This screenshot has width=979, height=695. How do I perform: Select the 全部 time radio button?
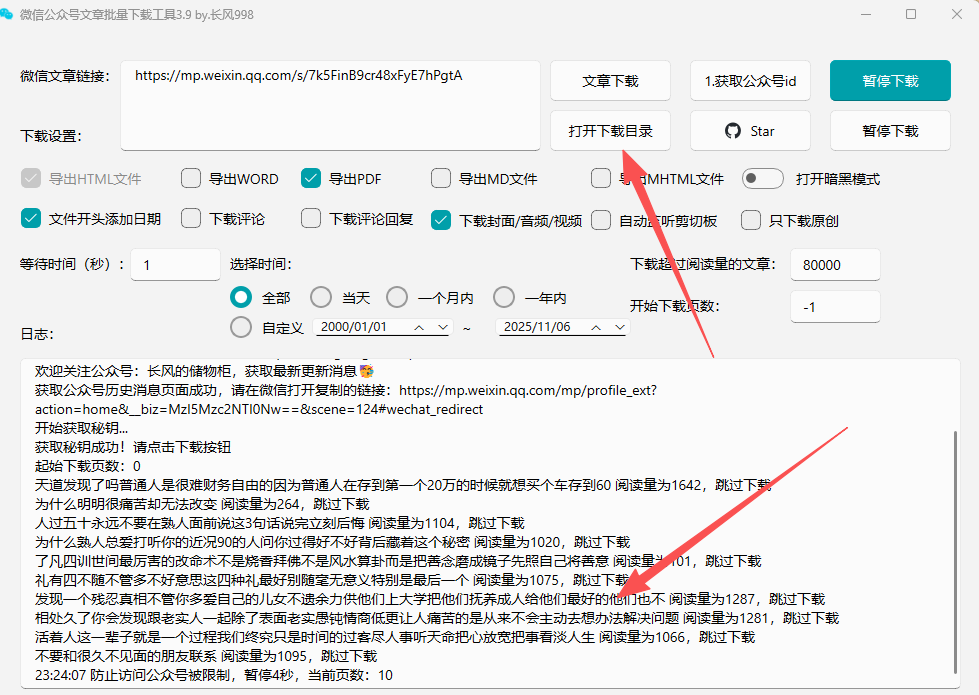(x=241, y=297)
